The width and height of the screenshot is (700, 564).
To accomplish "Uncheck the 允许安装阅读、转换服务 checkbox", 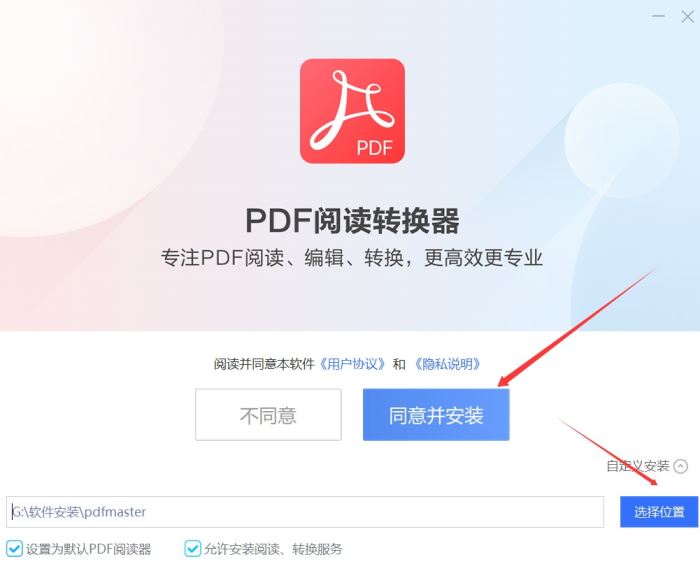I will 192,548.
